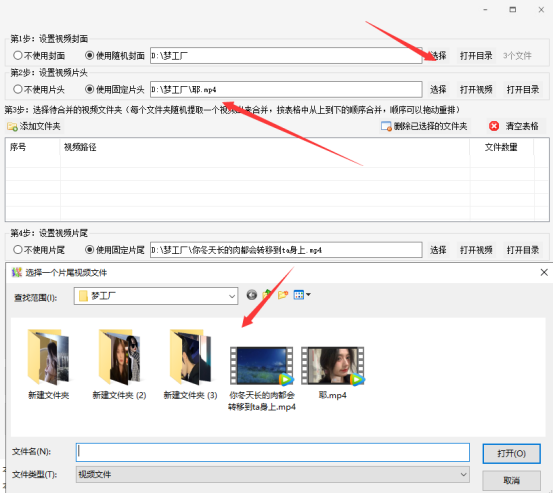This screenshot has width=554, height=493.
Task: Click the 3个文件 label
Action: [517, 55]
